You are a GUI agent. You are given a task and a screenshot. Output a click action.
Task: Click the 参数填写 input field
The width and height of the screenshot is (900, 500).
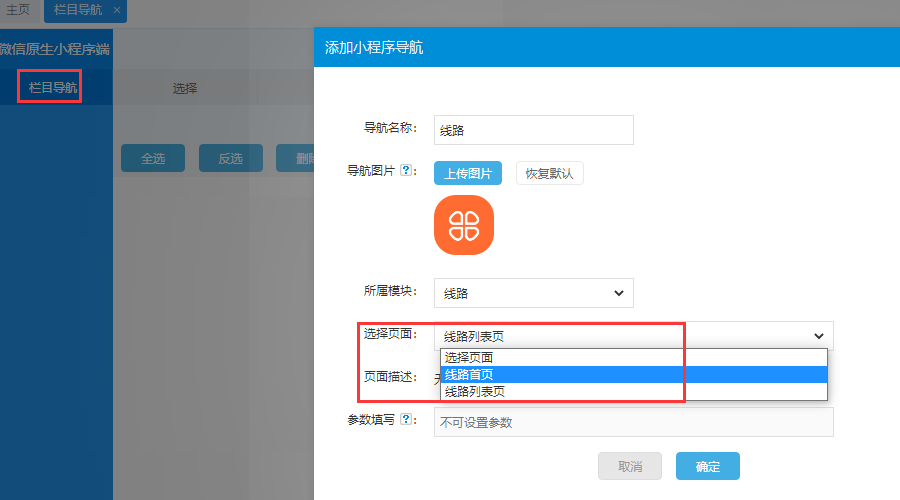(632, 422)
